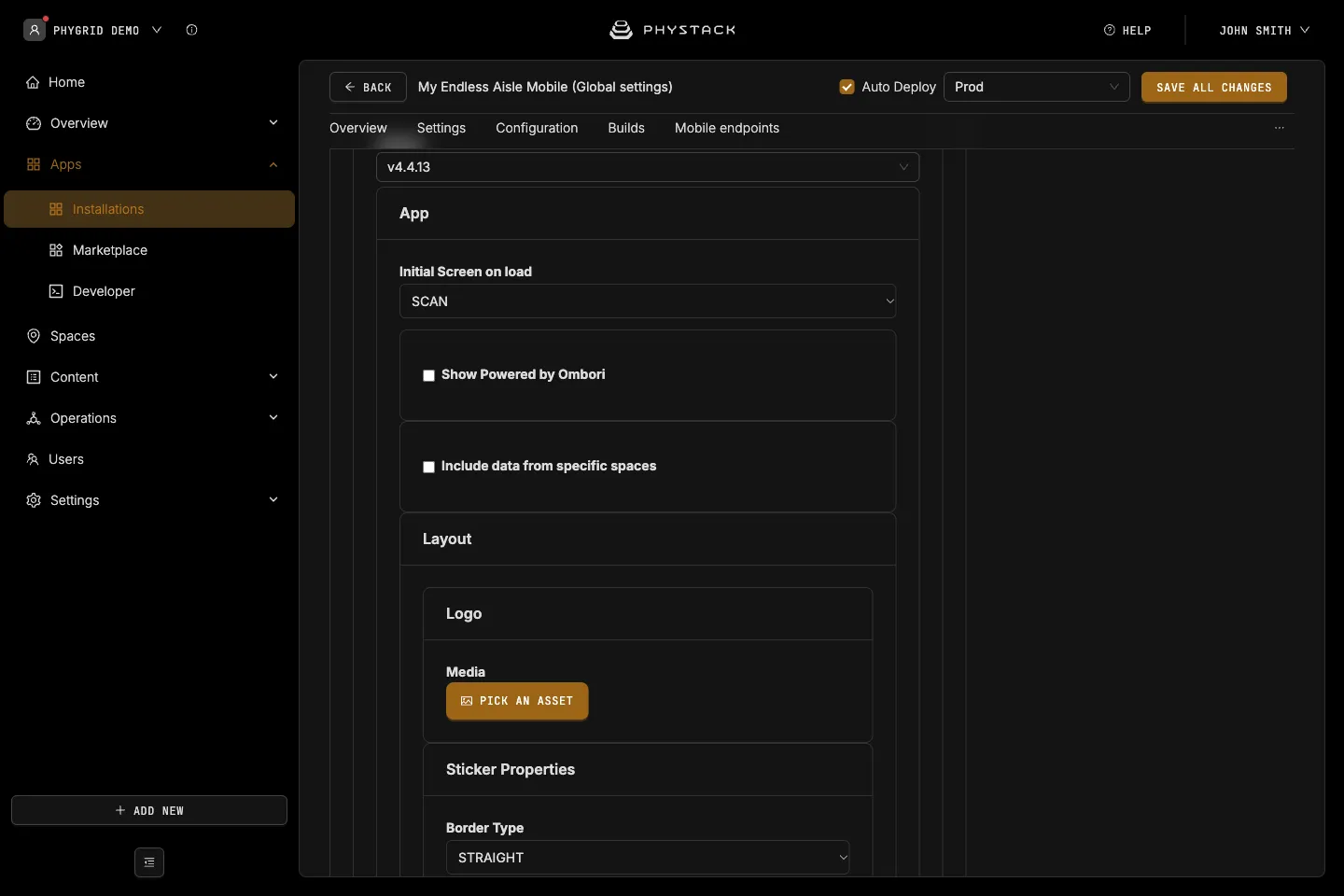Viewport: 1344px width, 896px height.
Task: Click the Overview gauge icon in sidebar
Action: pos(34,123)
